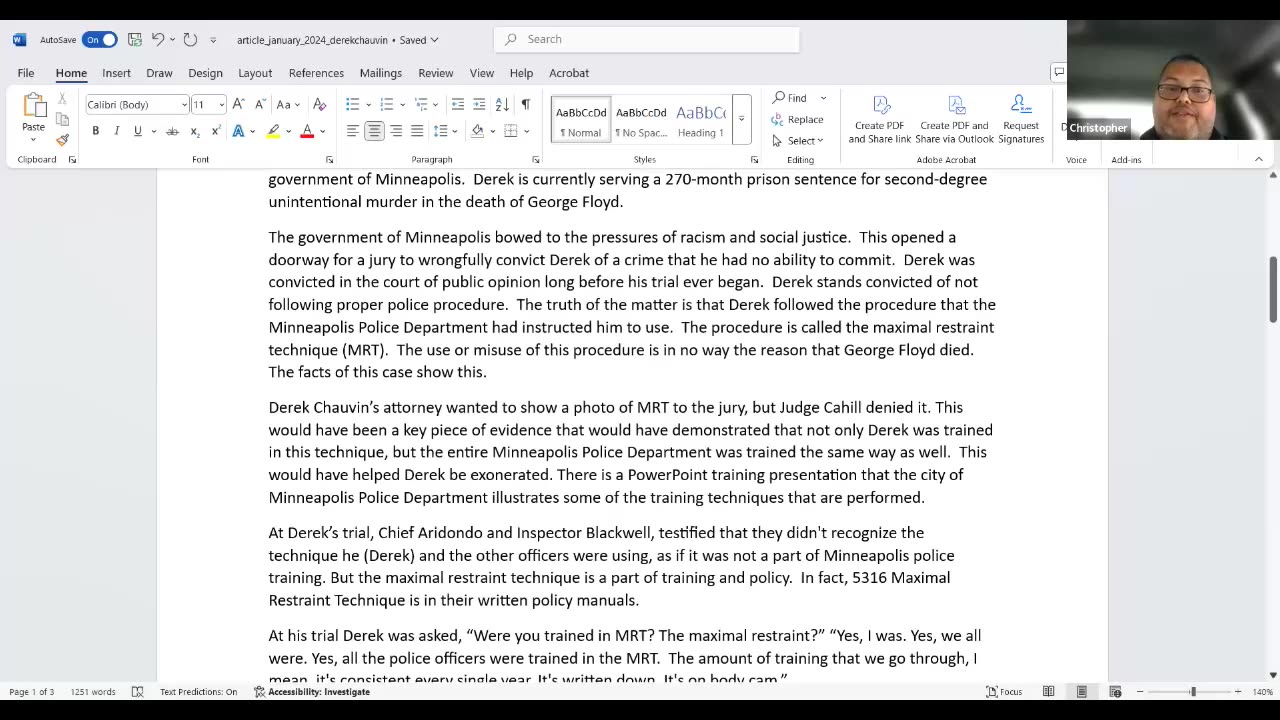This screenshot has width=1280, height=720.
Task: Open the font name dropdown Calibri (Body)
Action: [184, 105]
